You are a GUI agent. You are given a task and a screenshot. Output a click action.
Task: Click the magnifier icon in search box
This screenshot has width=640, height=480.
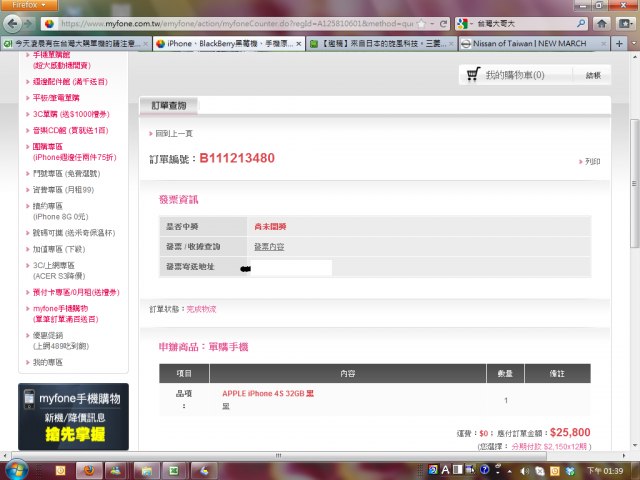580,24
